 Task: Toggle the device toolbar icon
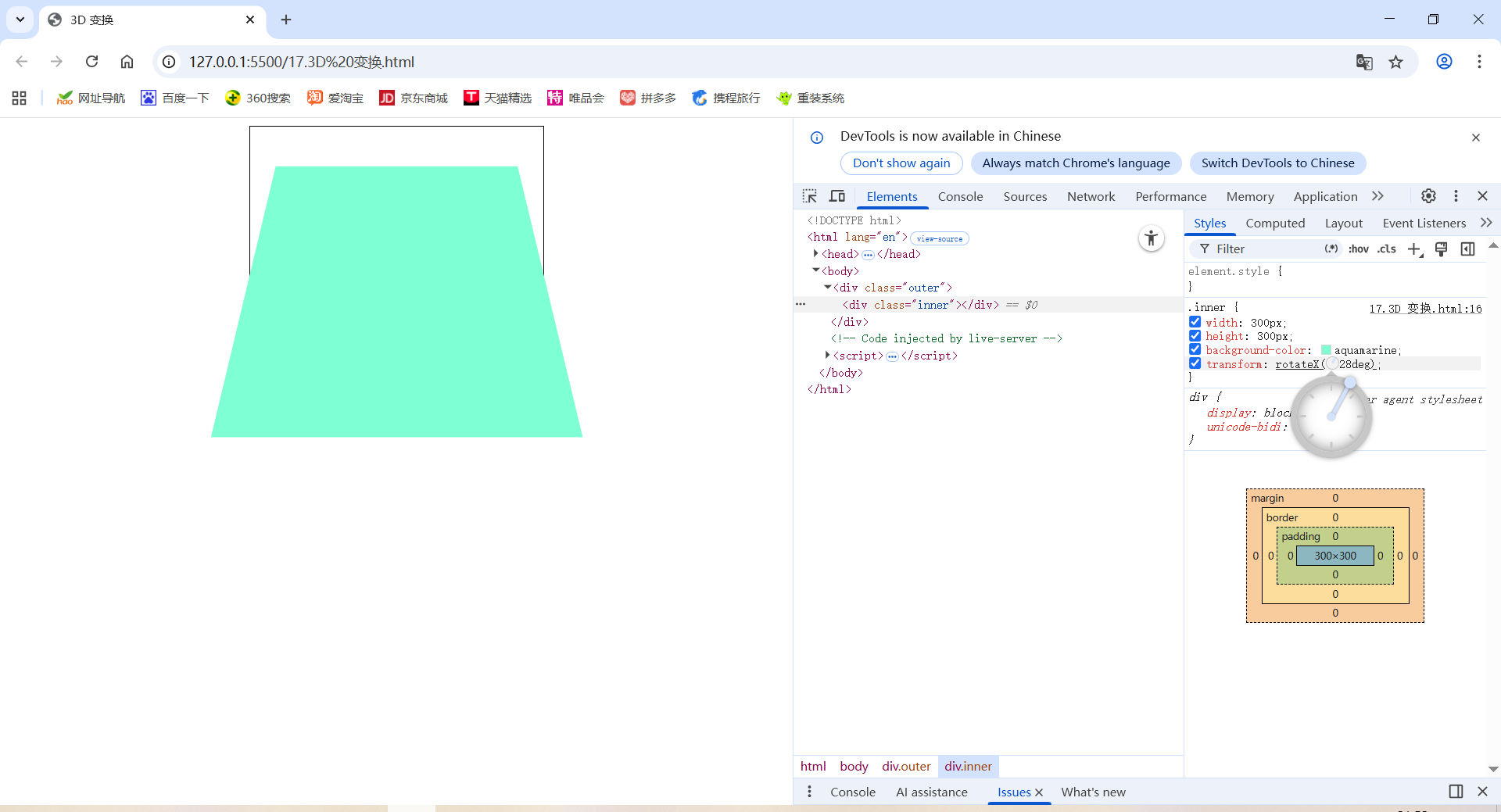(x=837, y=196)
